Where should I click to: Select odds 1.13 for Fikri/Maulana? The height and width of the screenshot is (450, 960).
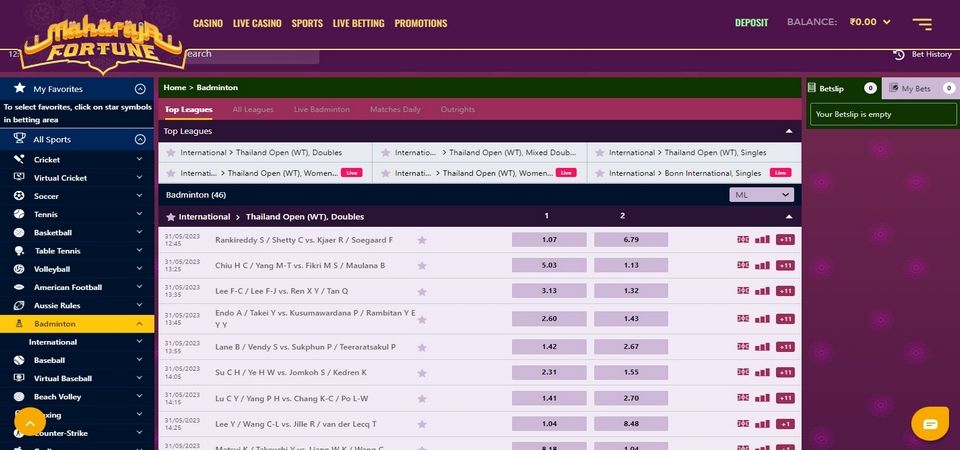pos(631,265)
